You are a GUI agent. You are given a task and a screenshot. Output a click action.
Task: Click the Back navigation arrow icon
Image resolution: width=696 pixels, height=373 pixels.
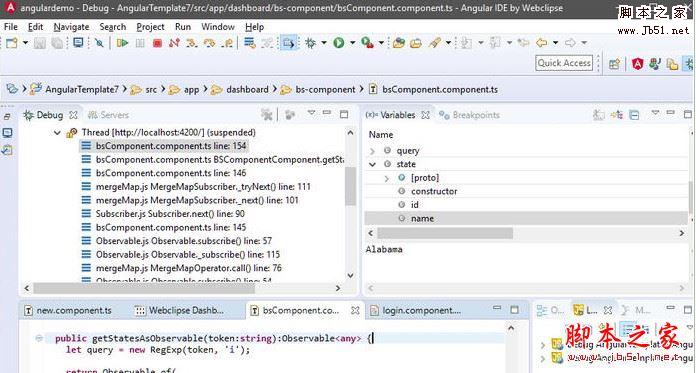[542, 43]
